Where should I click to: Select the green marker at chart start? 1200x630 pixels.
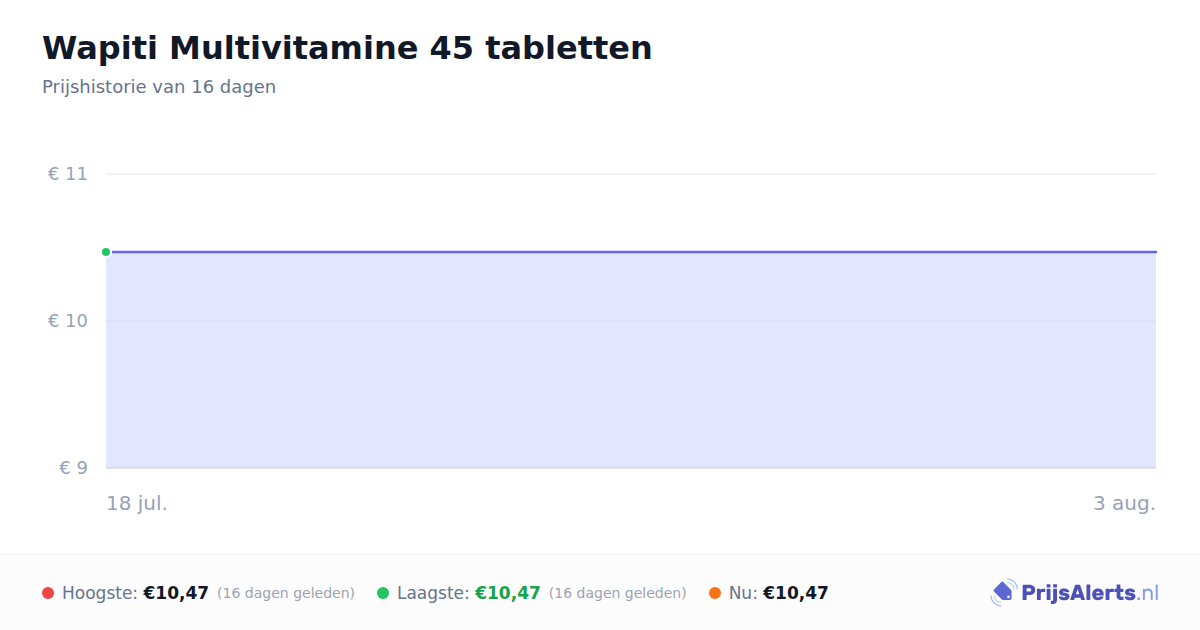click(106, 252)
